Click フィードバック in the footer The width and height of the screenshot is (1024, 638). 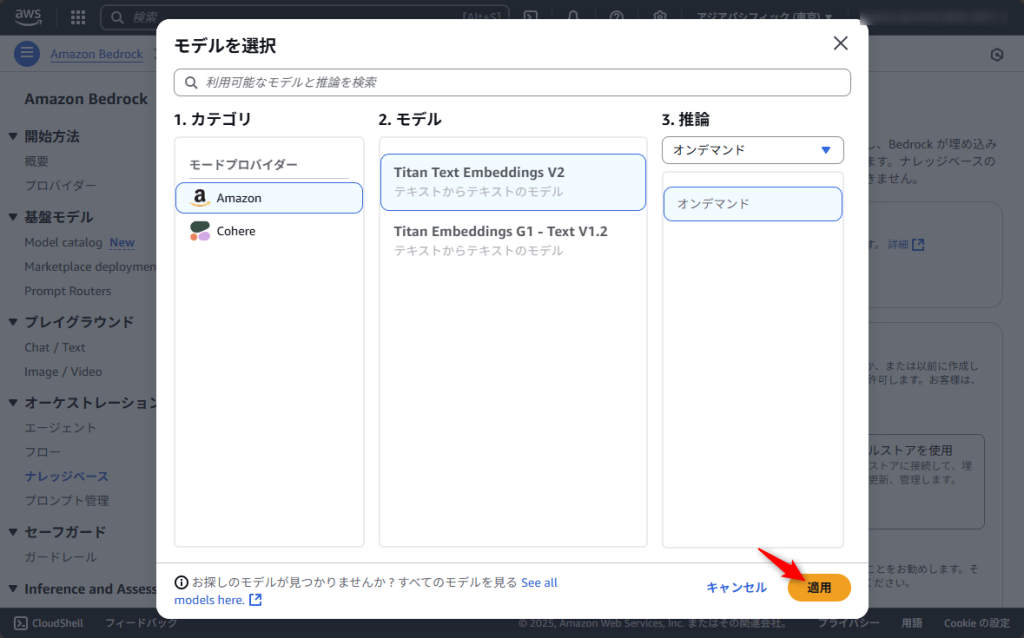[x=141, y=623]
